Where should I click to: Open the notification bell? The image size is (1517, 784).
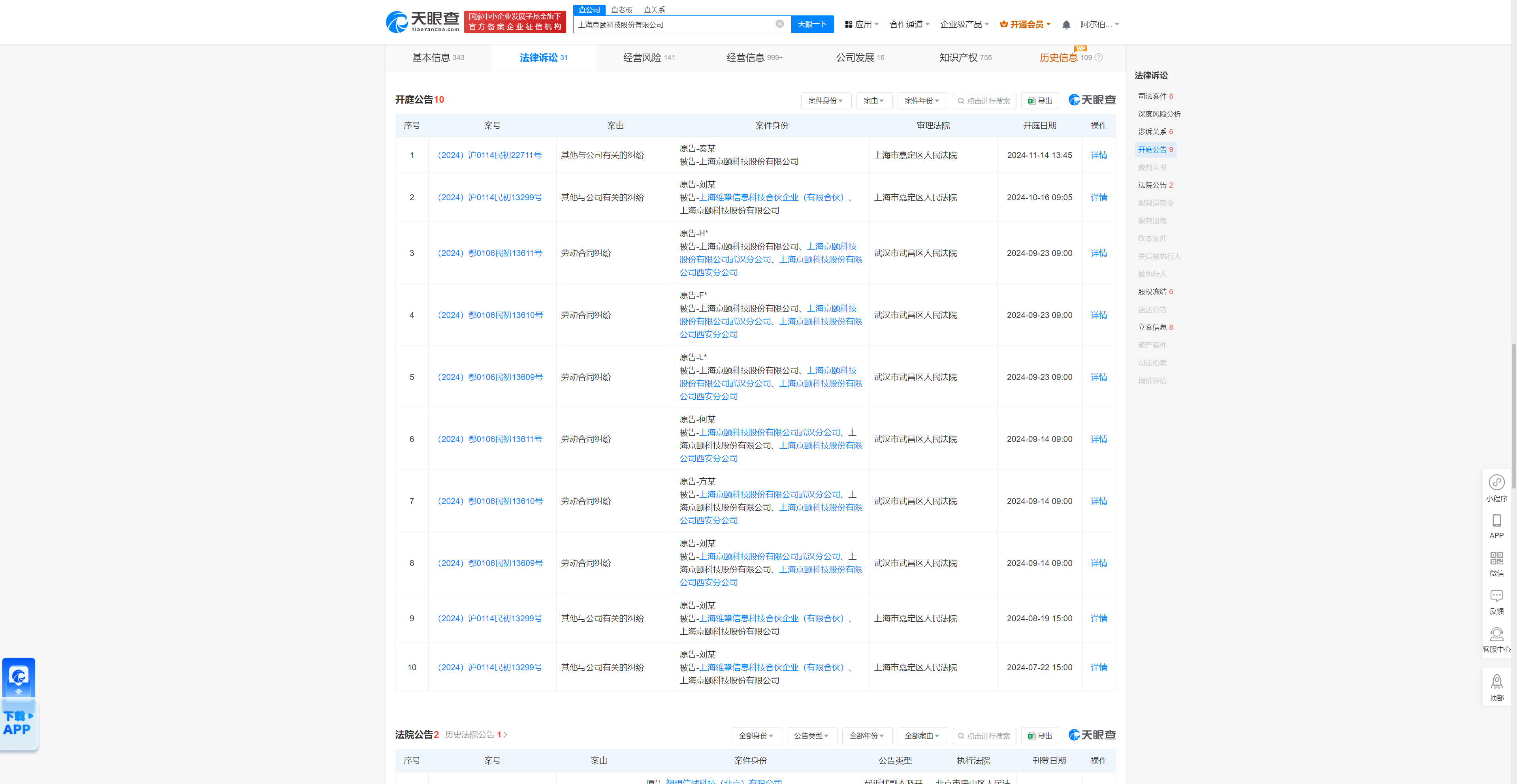1066,25
